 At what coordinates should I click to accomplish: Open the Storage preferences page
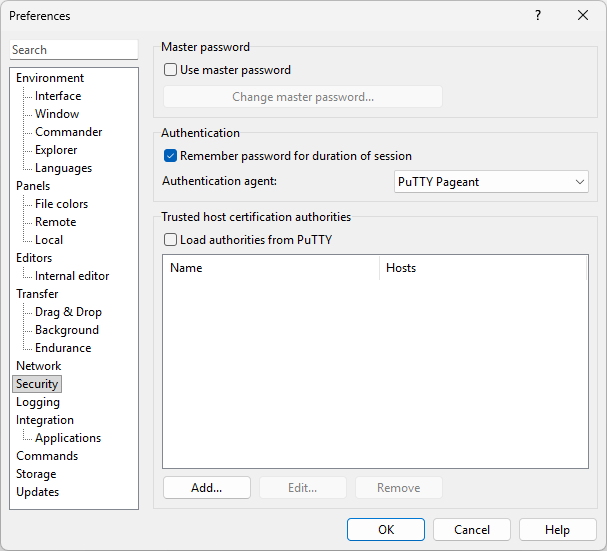coord(36,474)
